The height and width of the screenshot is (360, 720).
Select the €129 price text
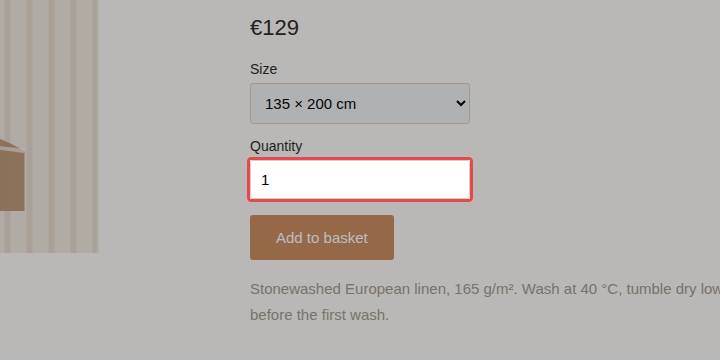tap(275, 28)
